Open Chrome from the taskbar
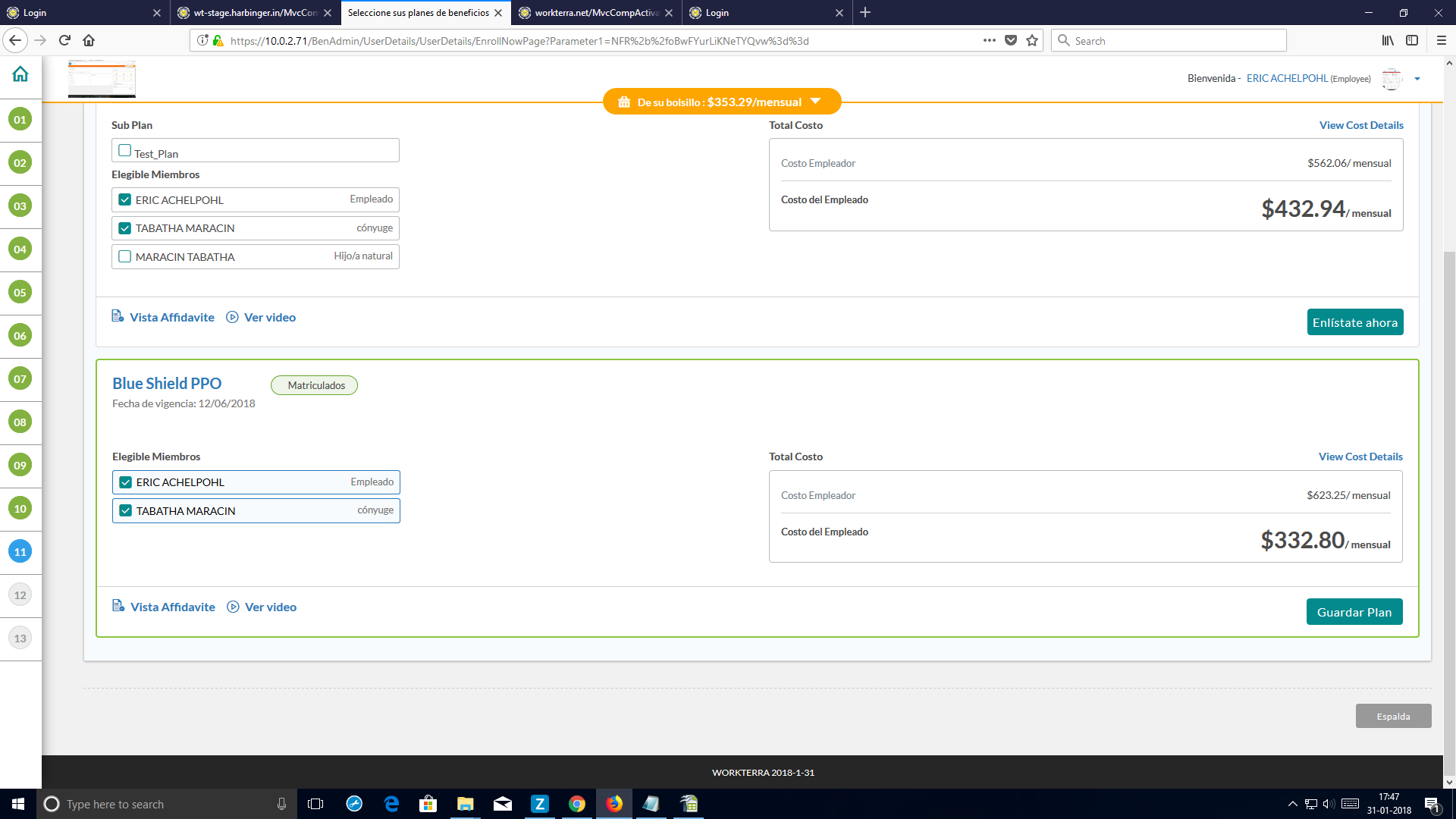The width and height of the screenshot is (1456, 819). [577, 804]
